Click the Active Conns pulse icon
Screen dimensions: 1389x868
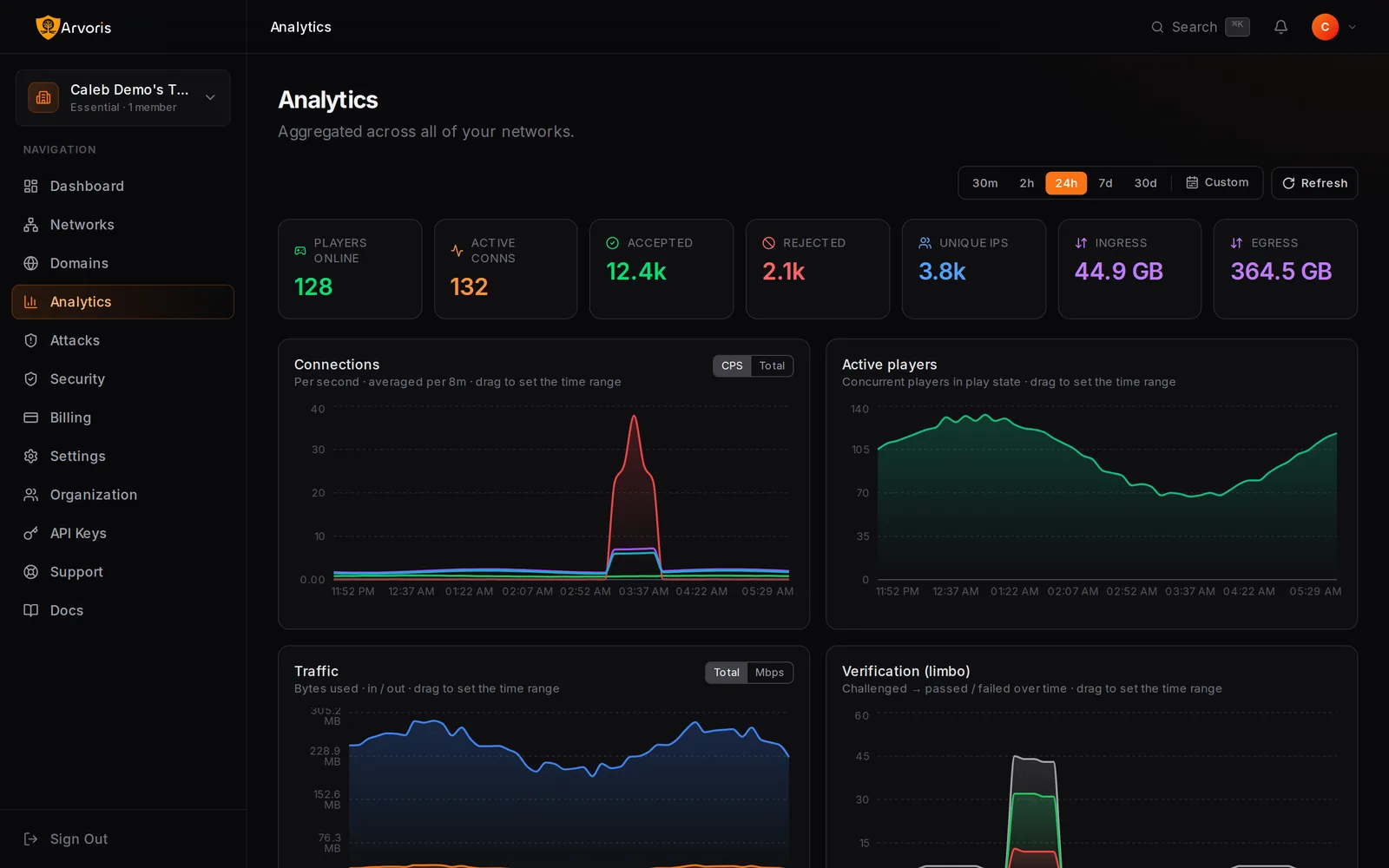(457, 251)
